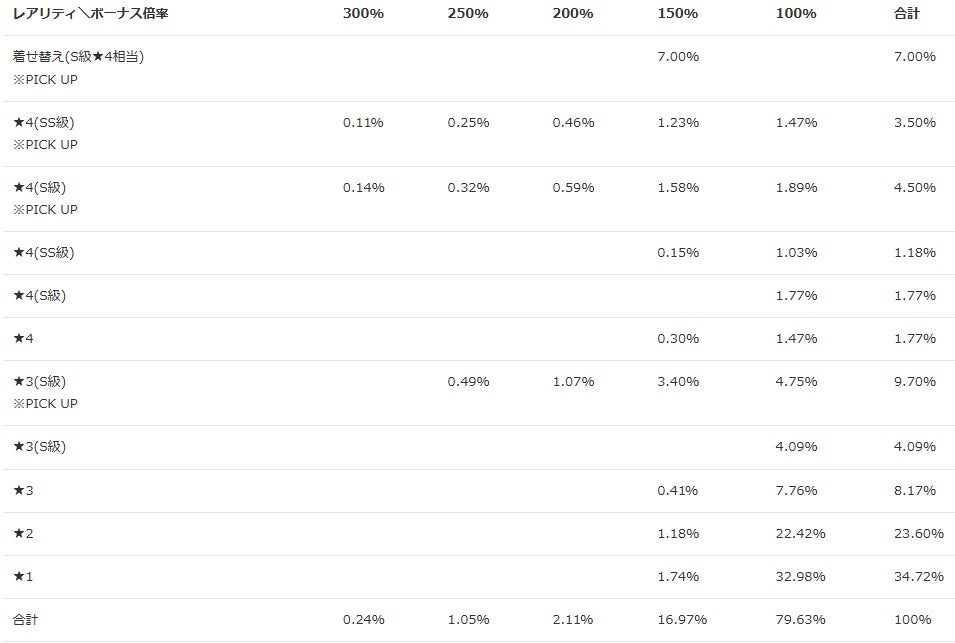955x643 pixels.
Task: Click the 0.11% cell
Action: pyautogui.click(x=363, y=123)
